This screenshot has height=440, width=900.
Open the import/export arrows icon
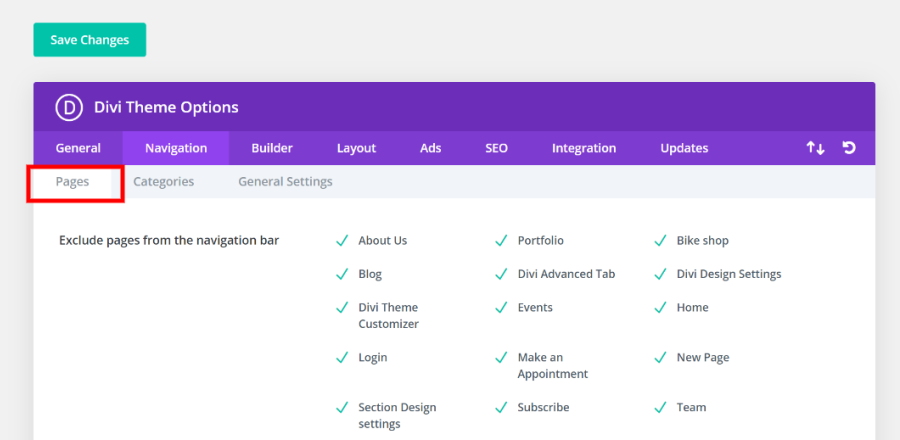[x=815, y=148]
